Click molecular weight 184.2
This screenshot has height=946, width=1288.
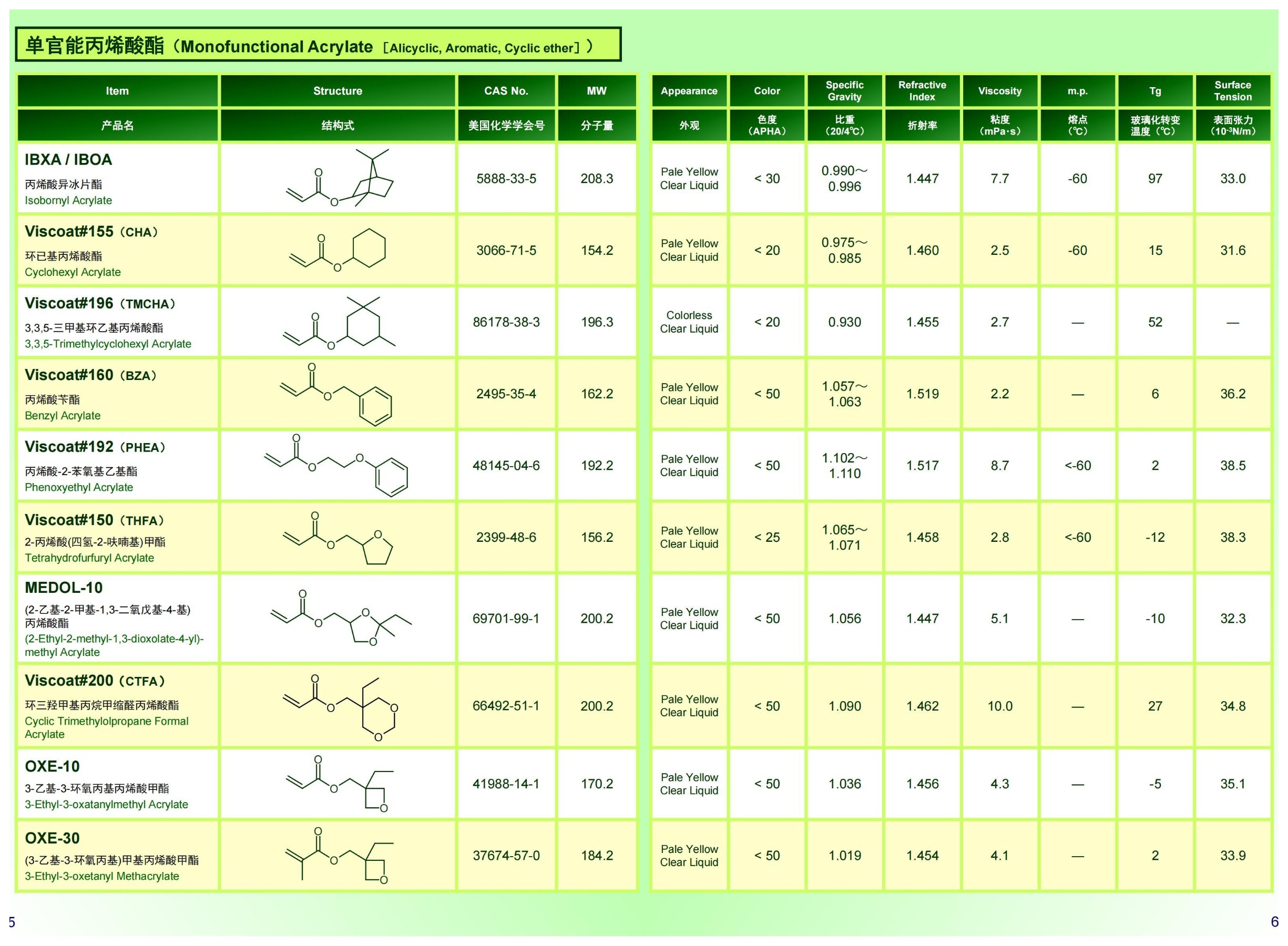[x=597, y=856]
